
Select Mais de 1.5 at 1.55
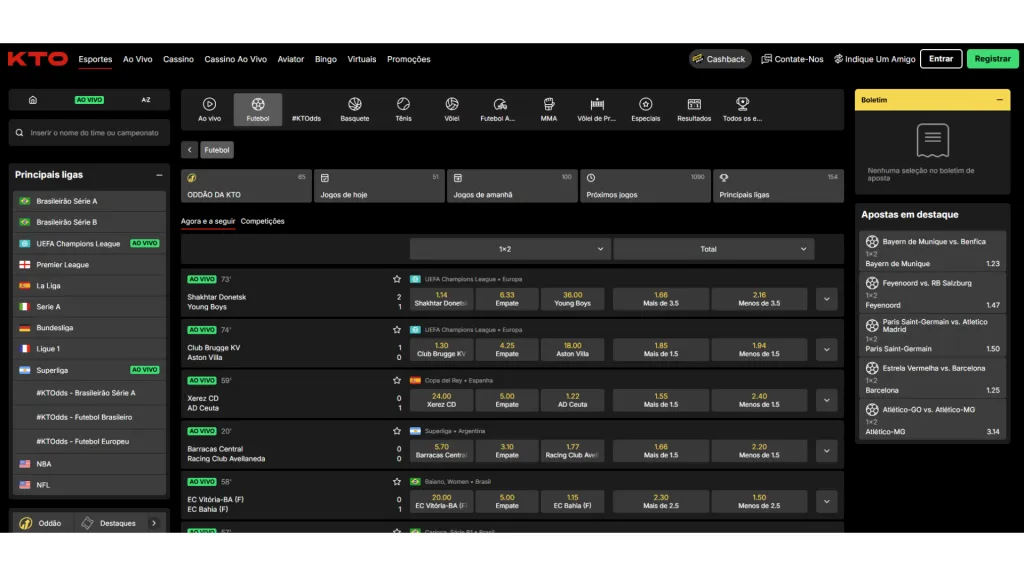661,400
